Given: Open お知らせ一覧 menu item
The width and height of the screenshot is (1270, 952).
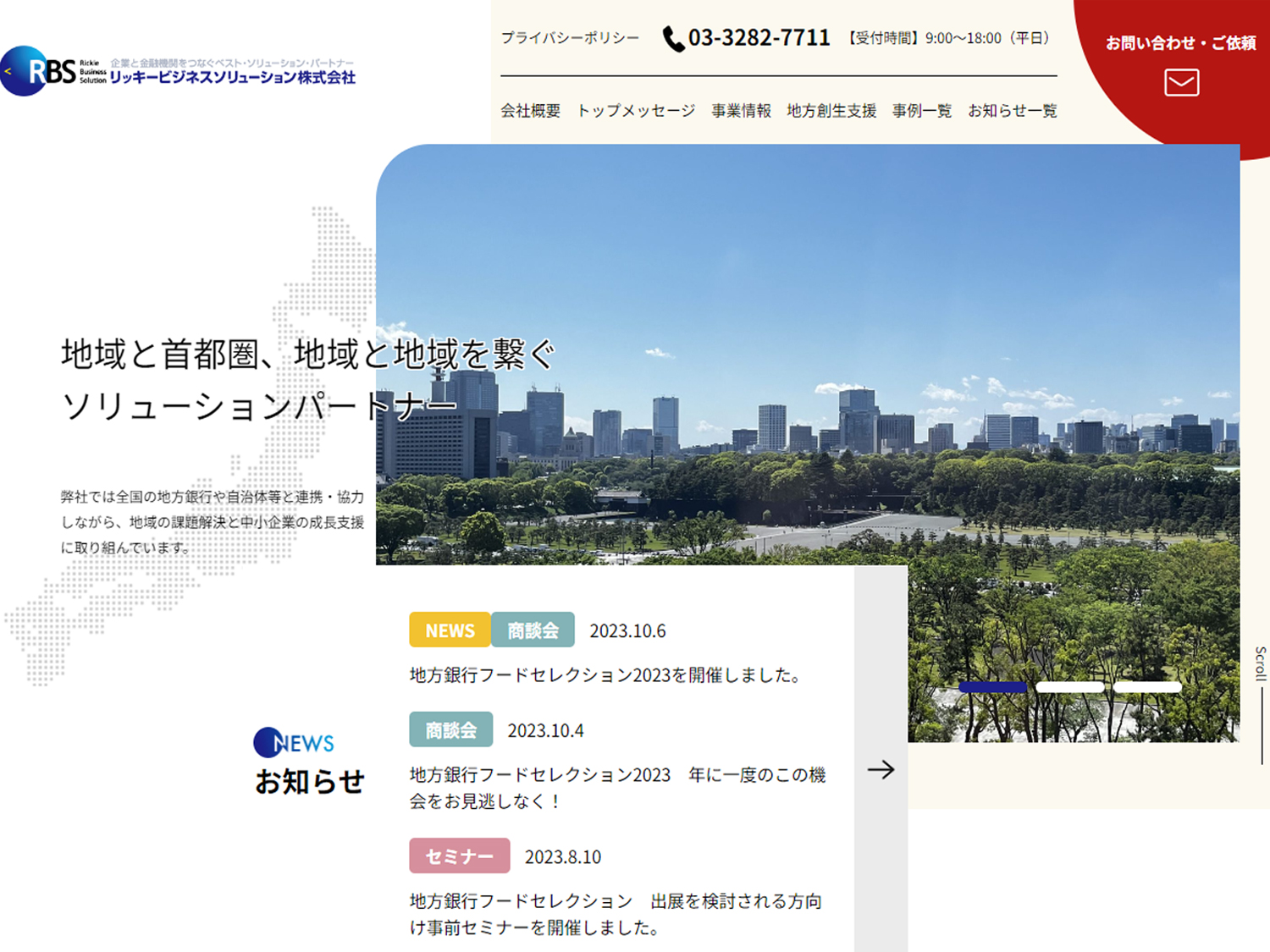Looking at the screenshot, I should (1013, 111).
